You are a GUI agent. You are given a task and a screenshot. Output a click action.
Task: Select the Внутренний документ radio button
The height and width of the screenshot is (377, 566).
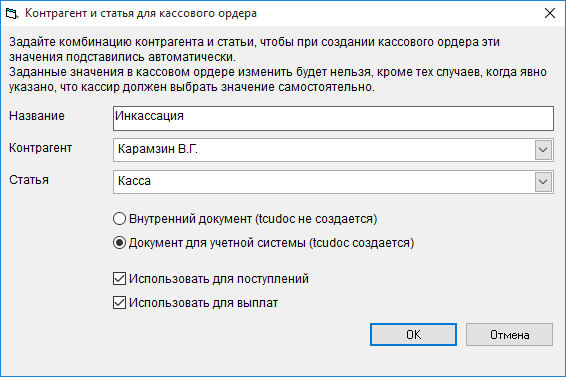click(119, 219)
